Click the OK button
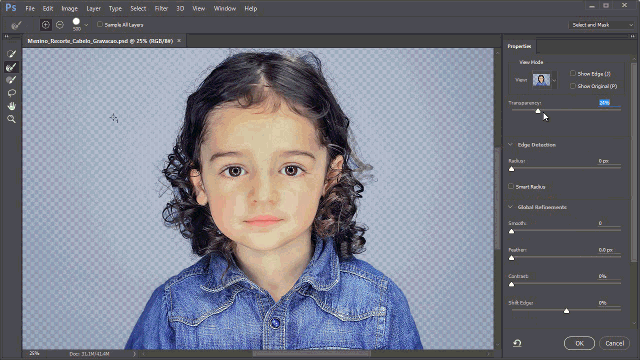 click(579, 343)
